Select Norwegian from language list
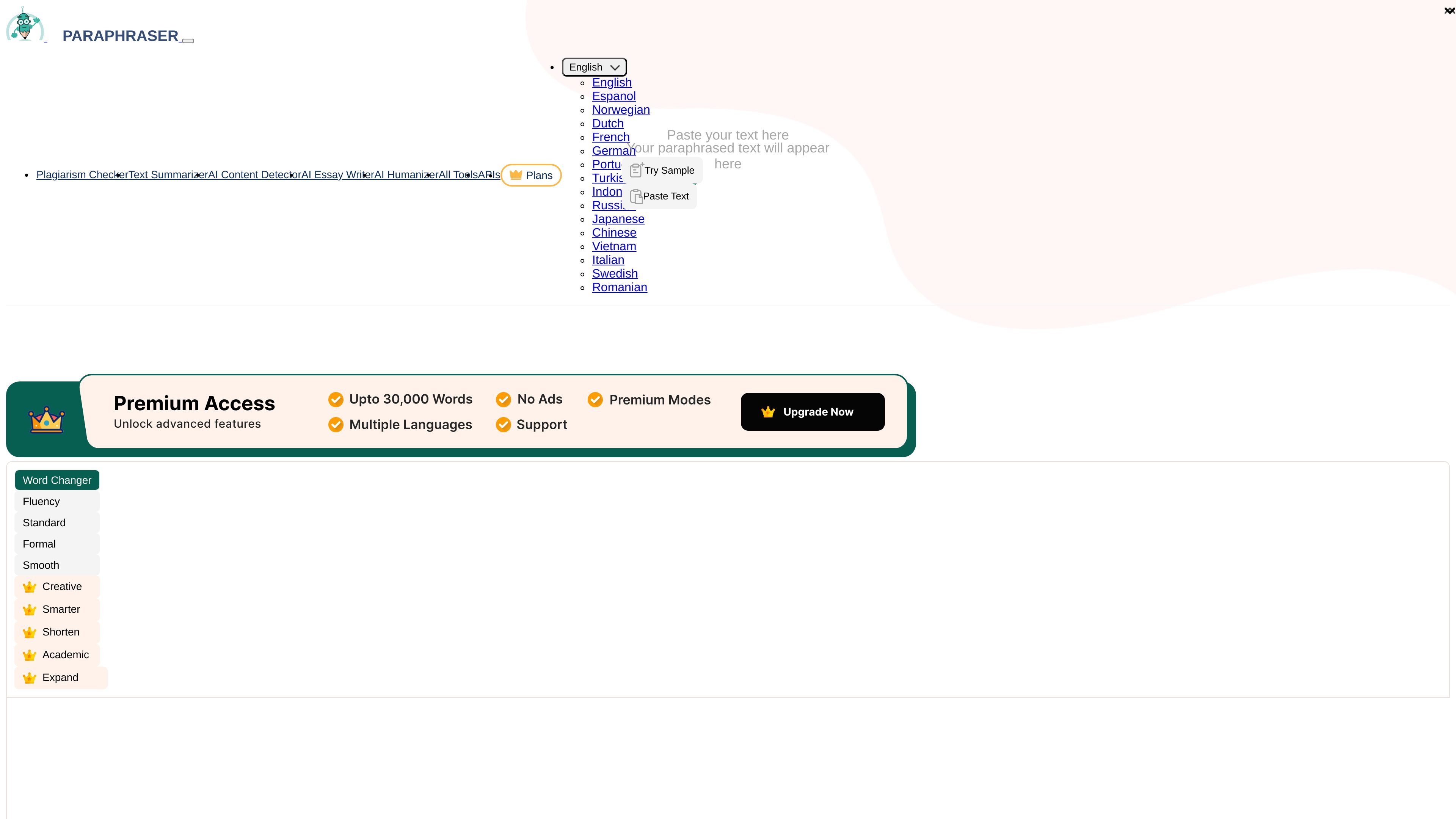1456x819 pixels. [x=621, y=110]
